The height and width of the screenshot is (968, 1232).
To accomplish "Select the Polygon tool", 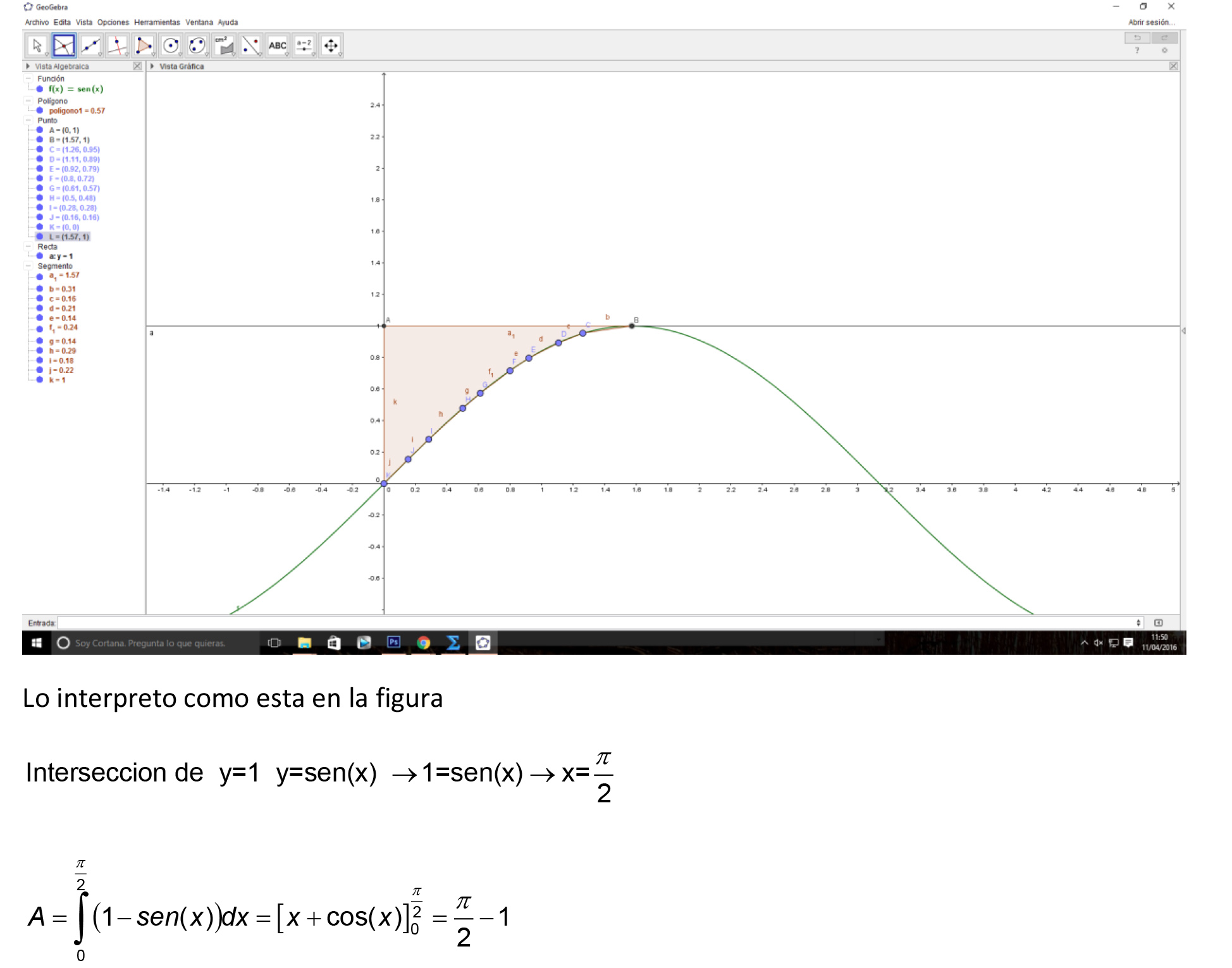I will [x=144, y=46].
